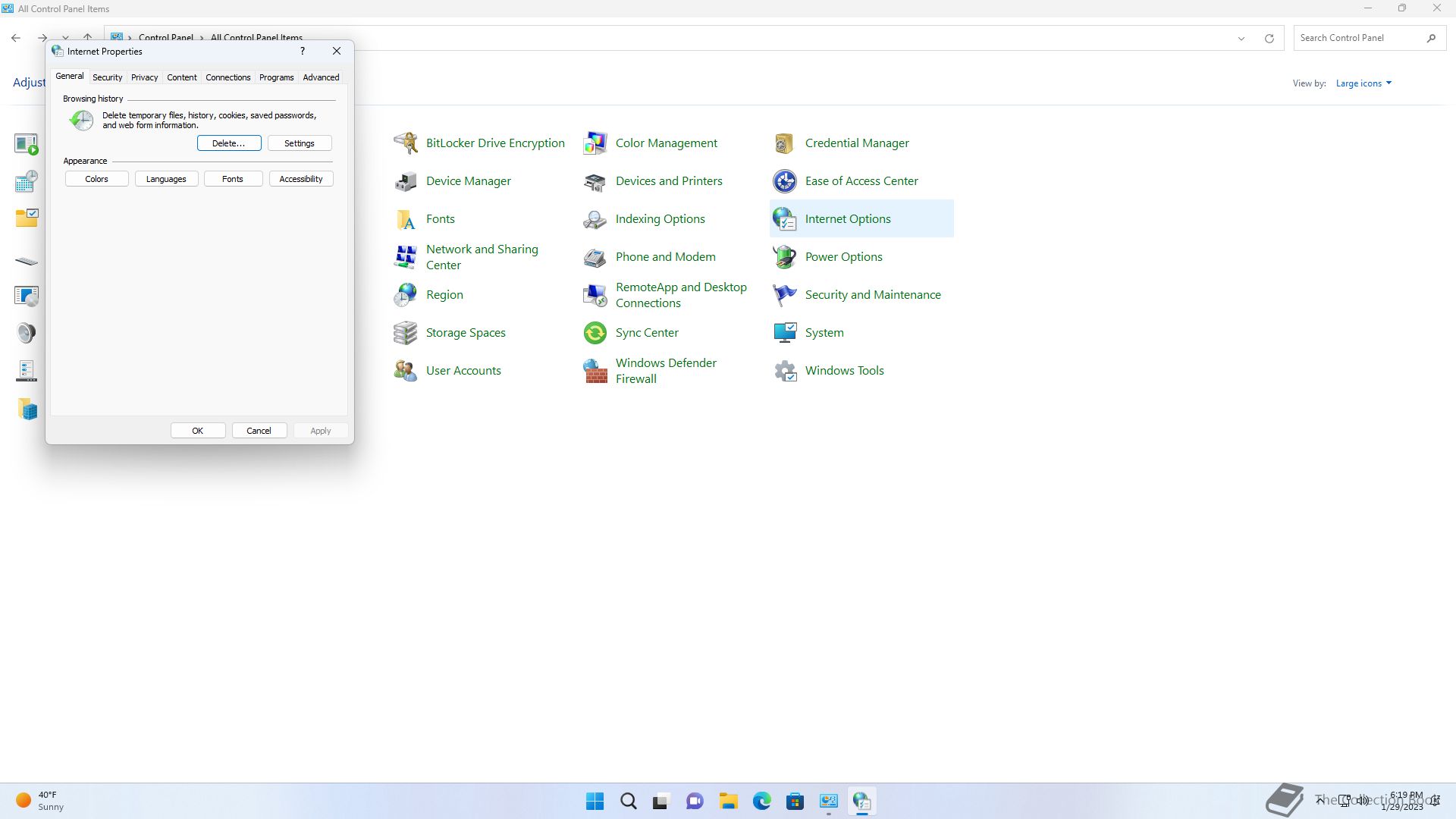Launch Microsoft Edge from taskbar
The height and width of the screenshot is (819, 1456).
point(762,801)
